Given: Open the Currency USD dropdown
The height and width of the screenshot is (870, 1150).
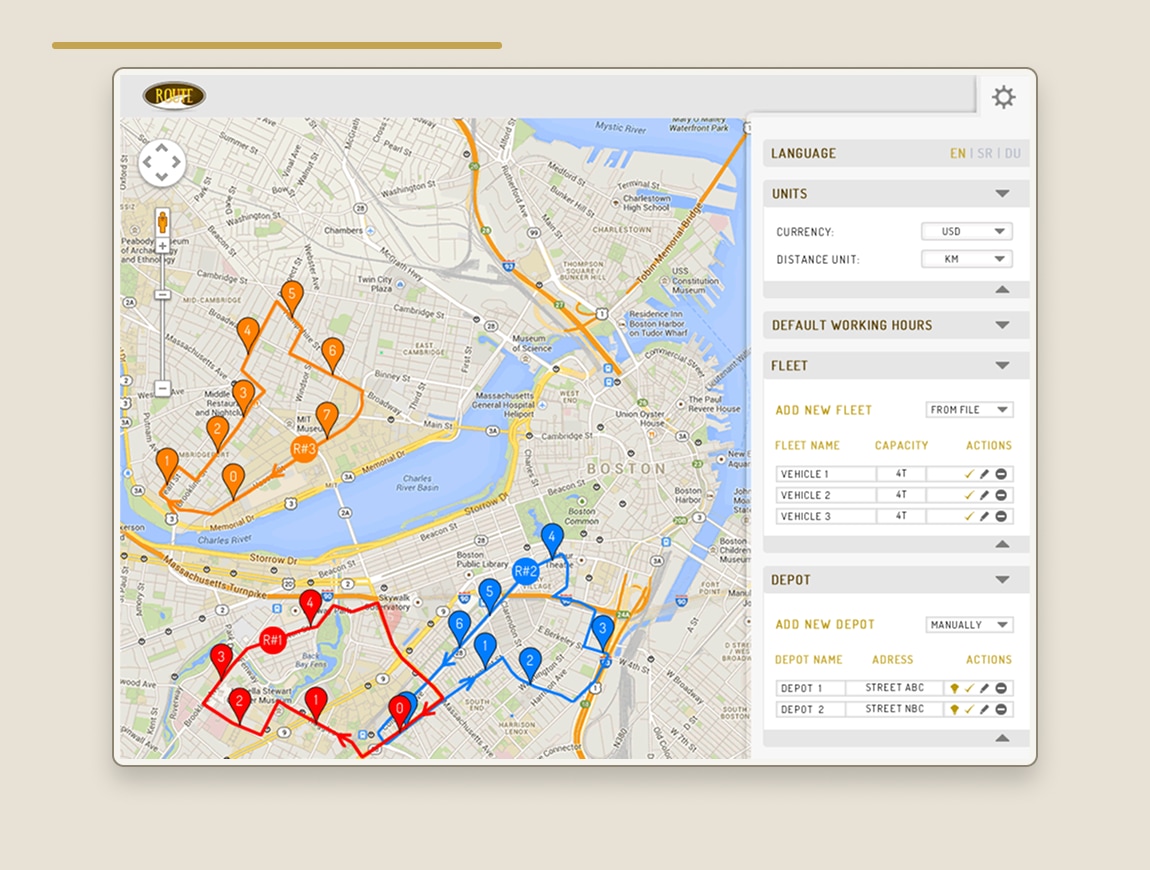Looking at the screenshot, I should pos(967,231).
